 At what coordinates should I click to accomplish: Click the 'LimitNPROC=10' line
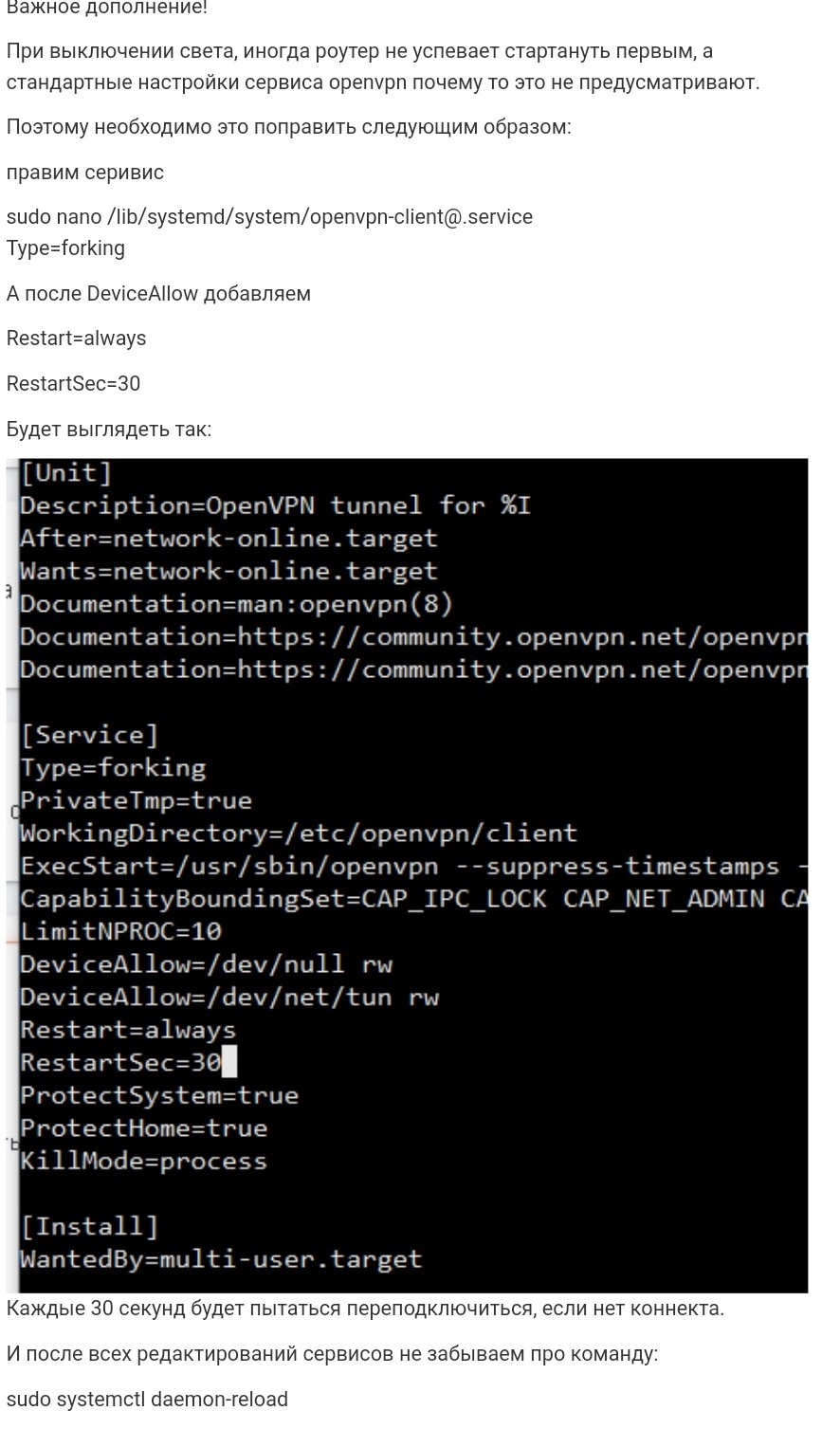(x=120, y=931)
